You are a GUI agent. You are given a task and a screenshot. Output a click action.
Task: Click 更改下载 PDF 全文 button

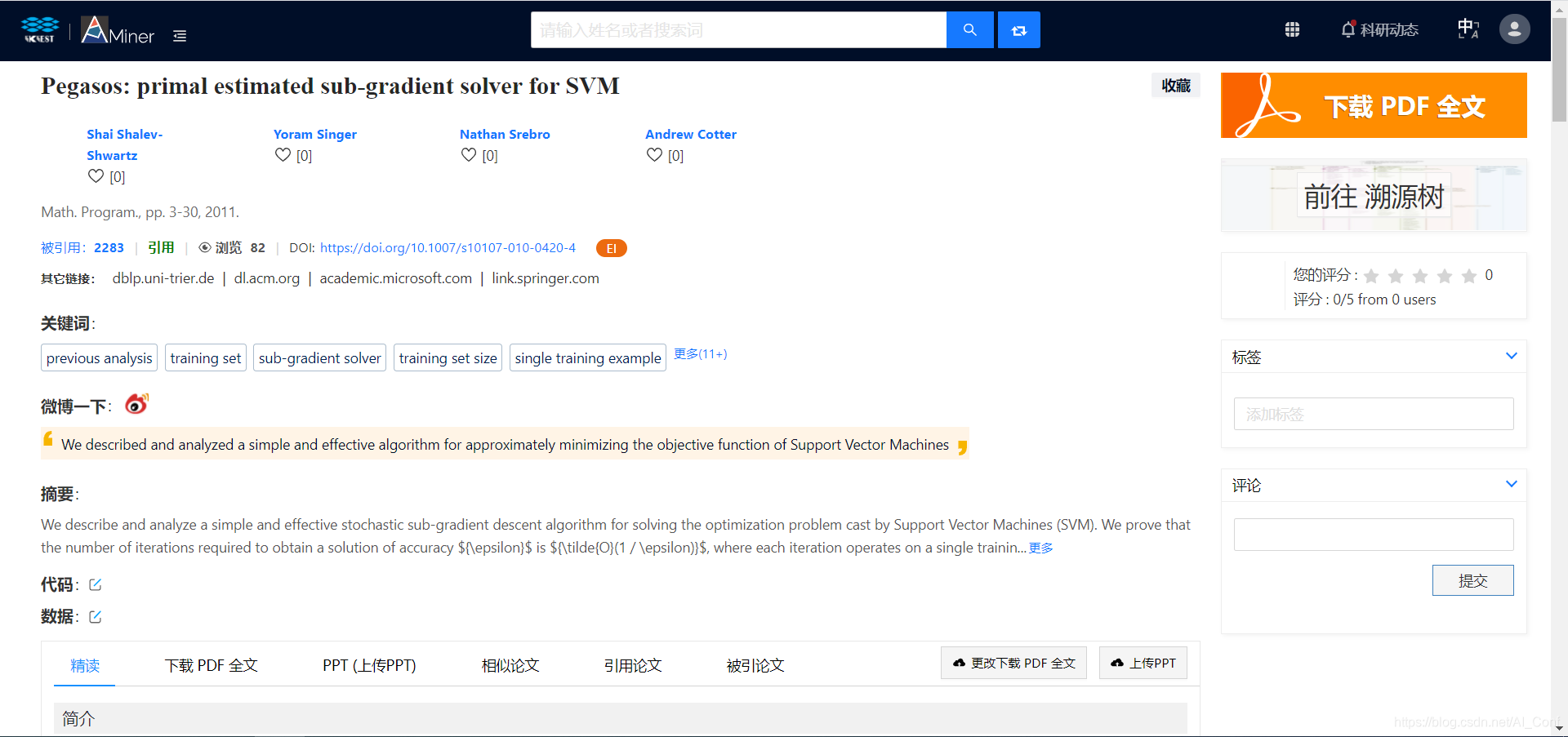pyautogui.click(x=1013, y=663)
